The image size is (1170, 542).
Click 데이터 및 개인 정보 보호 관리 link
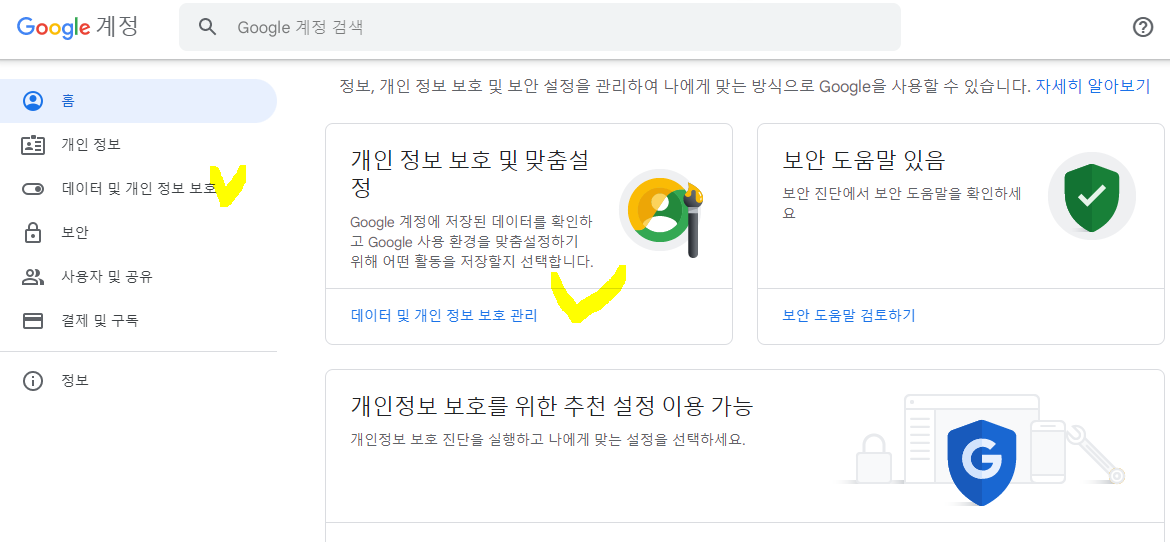[x=444, y=315]
